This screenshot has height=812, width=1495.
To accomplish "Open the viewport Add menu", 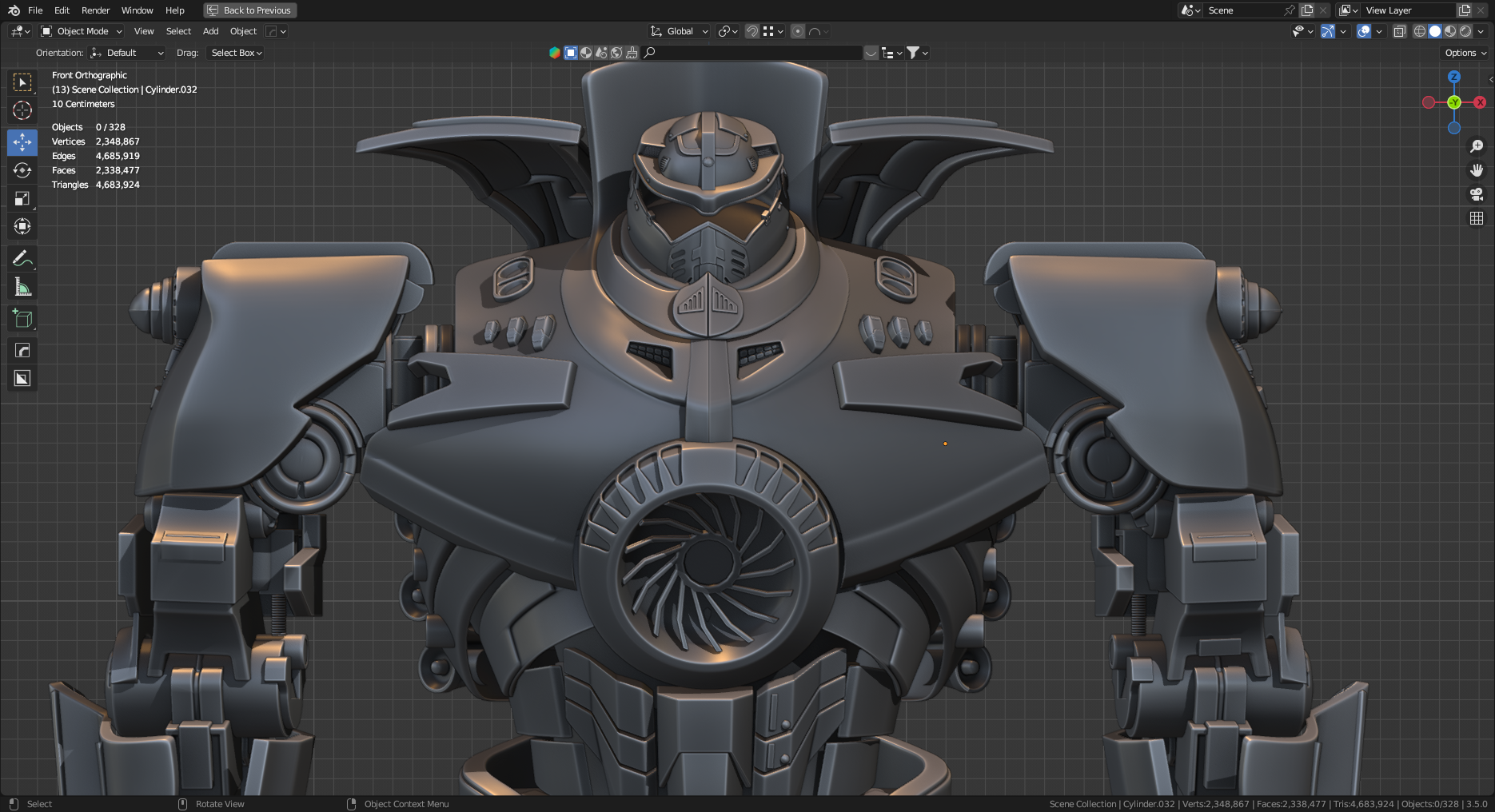I will point(210,31).
